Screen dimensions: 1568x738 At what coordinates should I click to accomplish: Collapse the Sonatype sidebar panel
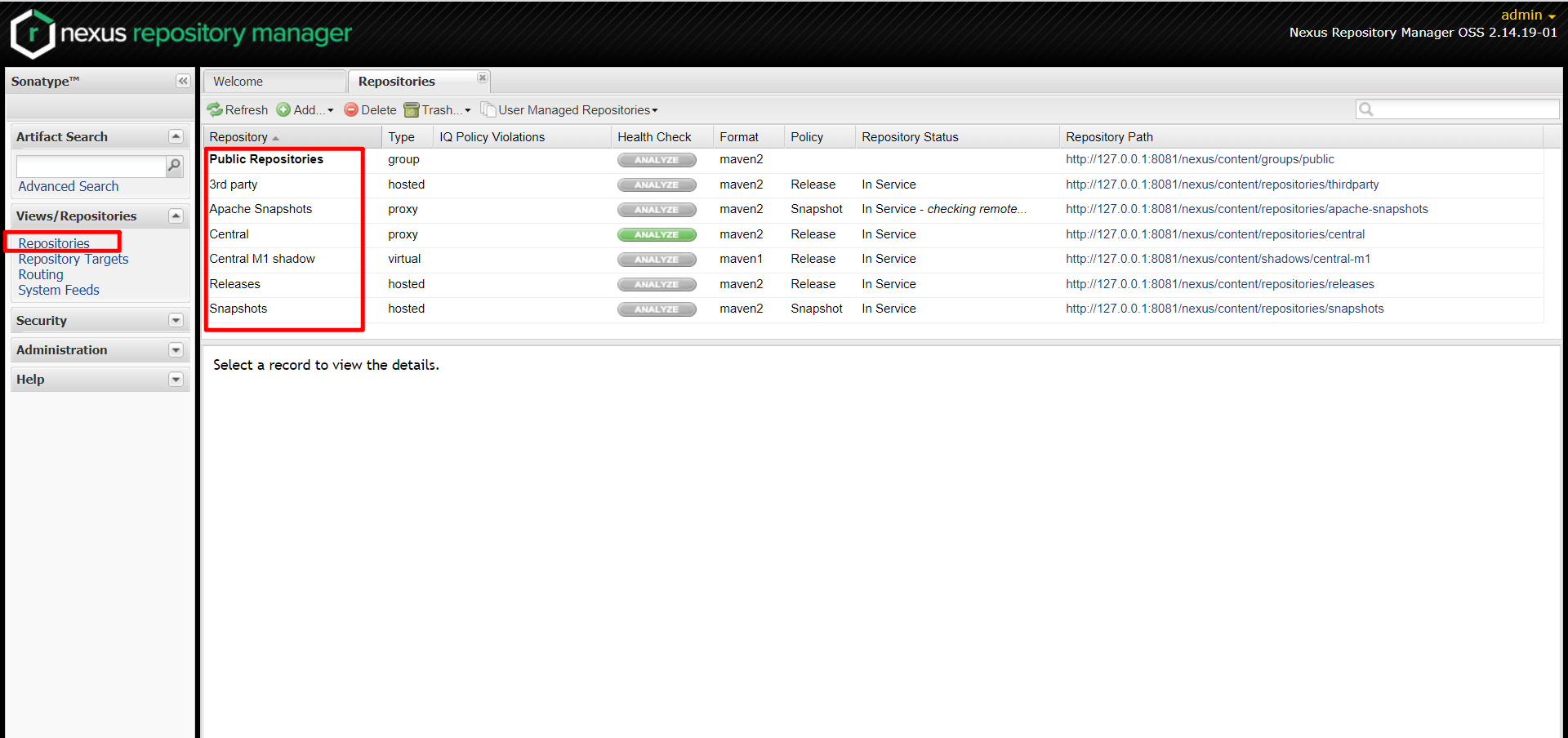click(183, 81)
